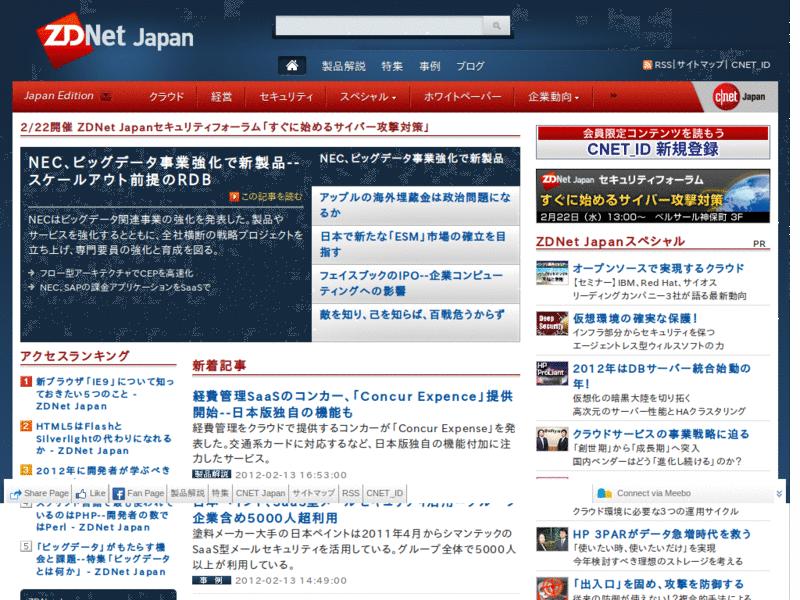
Task: Open the 2/22開催 security forum headline
Action: point(224,127)
